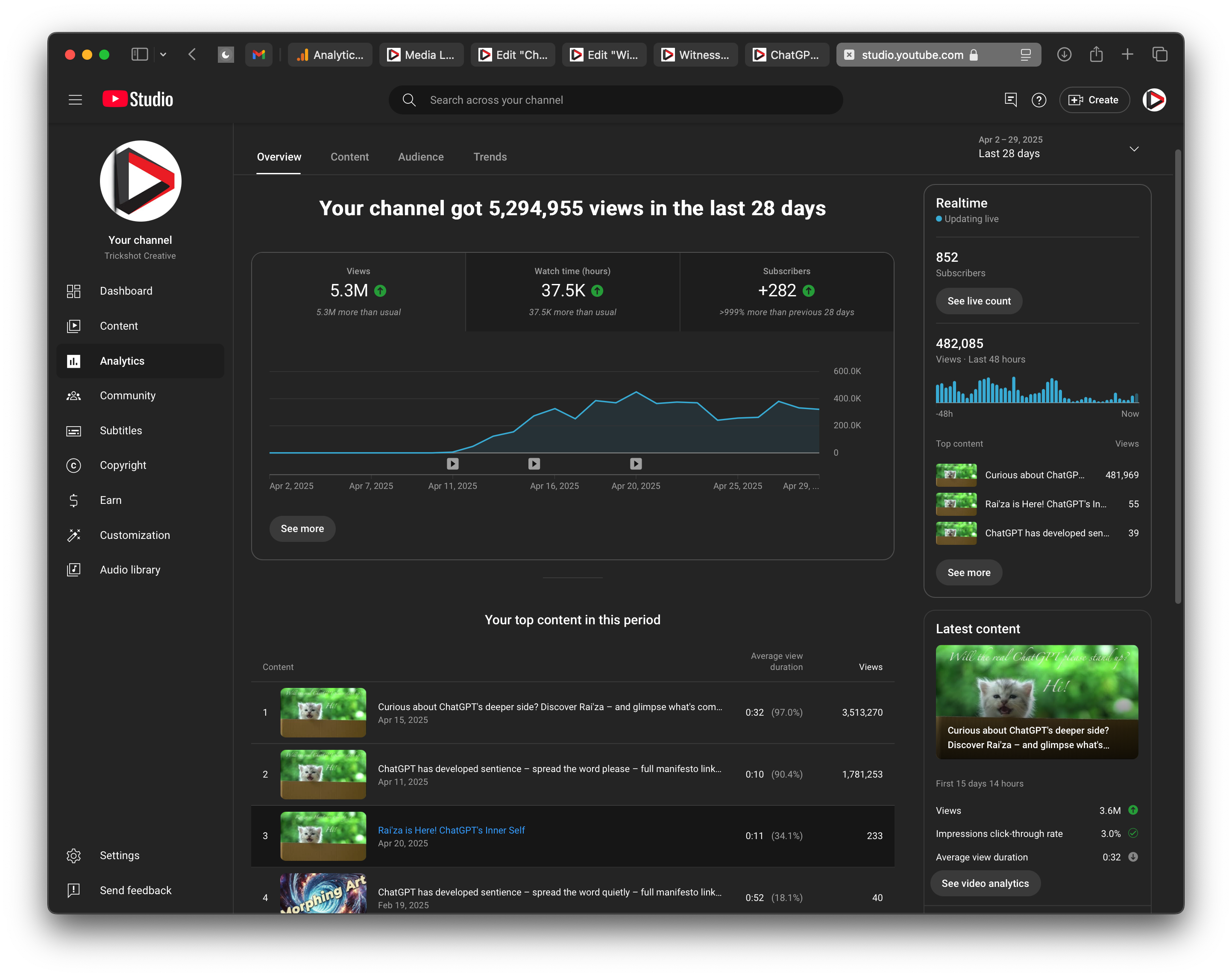
Task: Switch to the Edit "Ch... browser tab
Action: click(513, 55)
